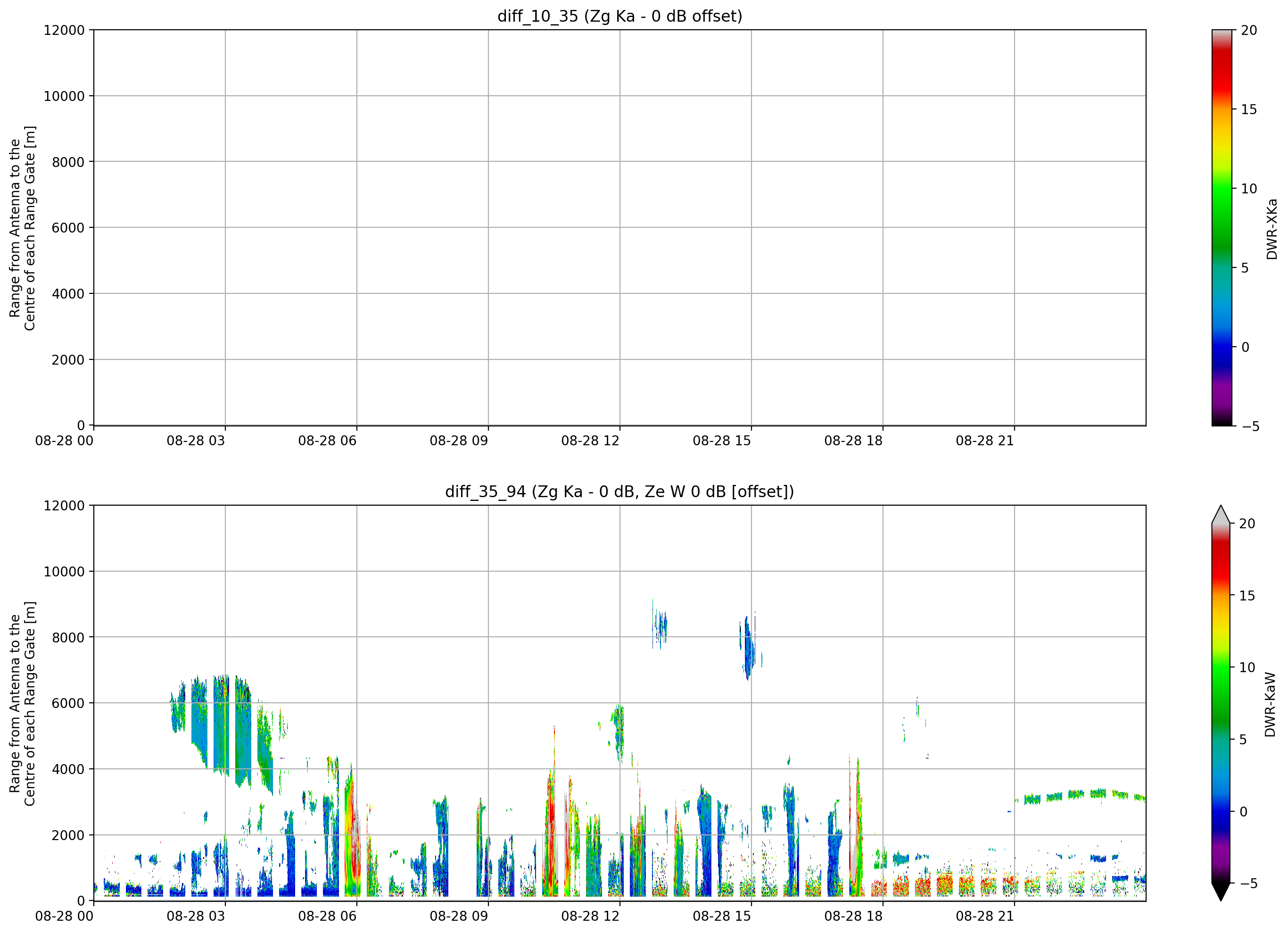Select the '08-28 18' x-tick under the top plot
Screen dimensions: 1288x933
[853, 441]
